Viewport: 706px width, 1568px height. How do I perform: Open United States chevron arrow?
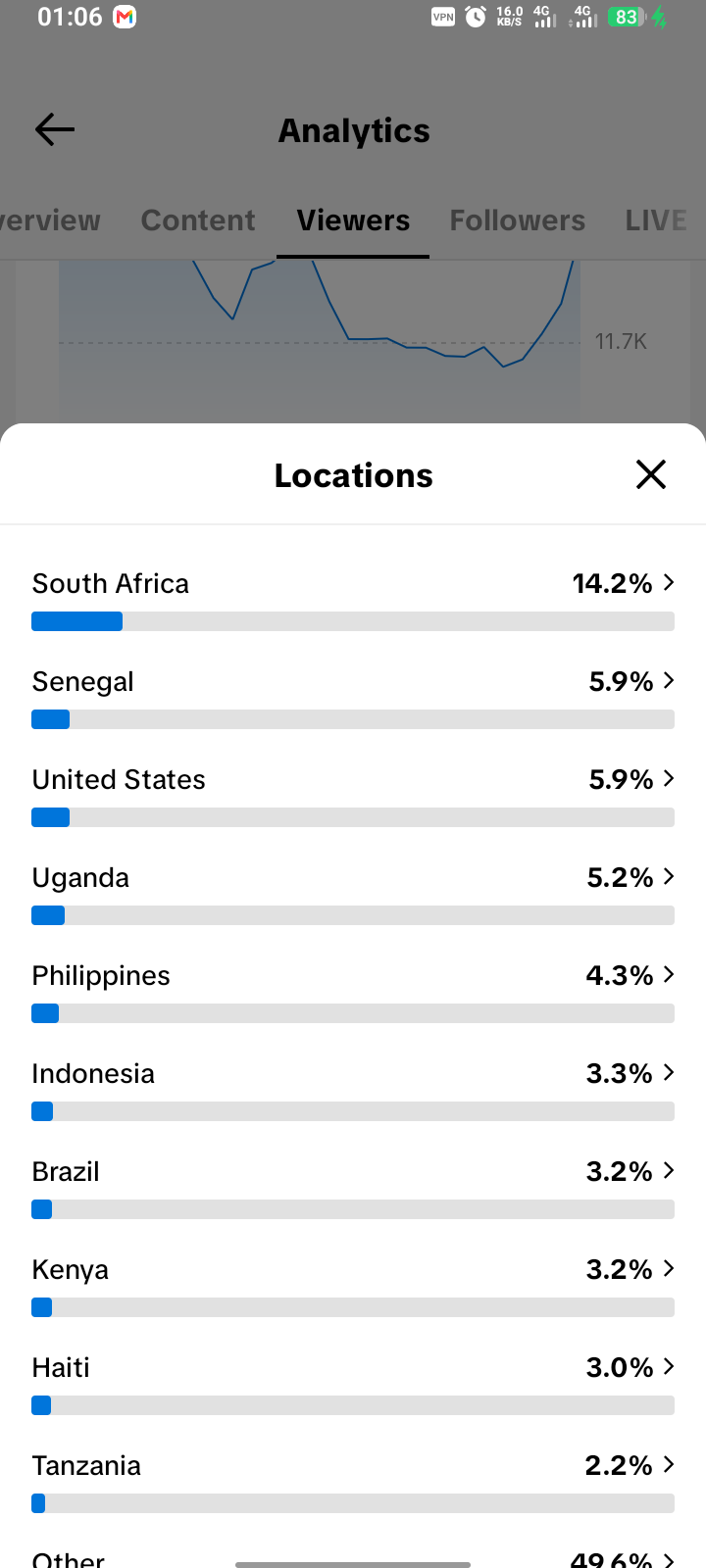pos(669,778)
